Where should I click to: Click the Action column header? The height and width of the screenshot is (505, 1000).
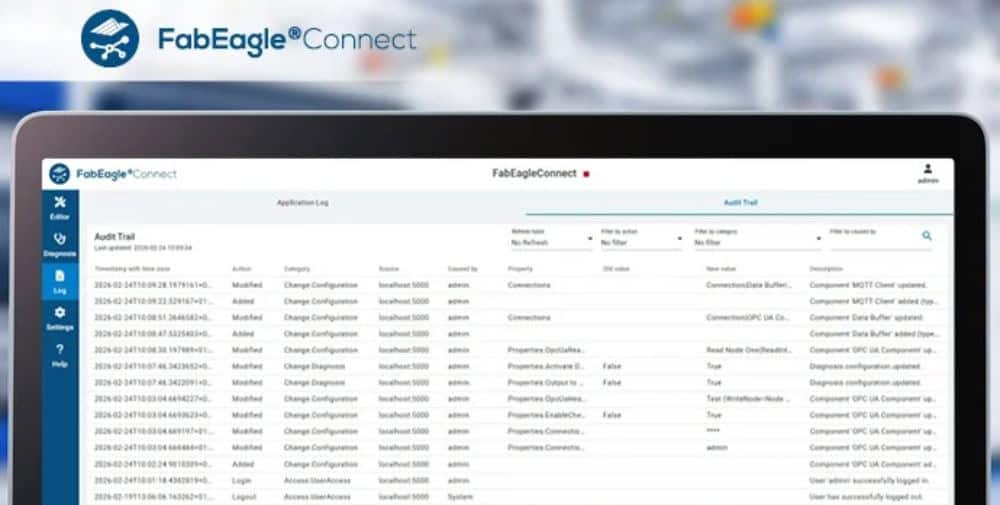pos(242,269)
